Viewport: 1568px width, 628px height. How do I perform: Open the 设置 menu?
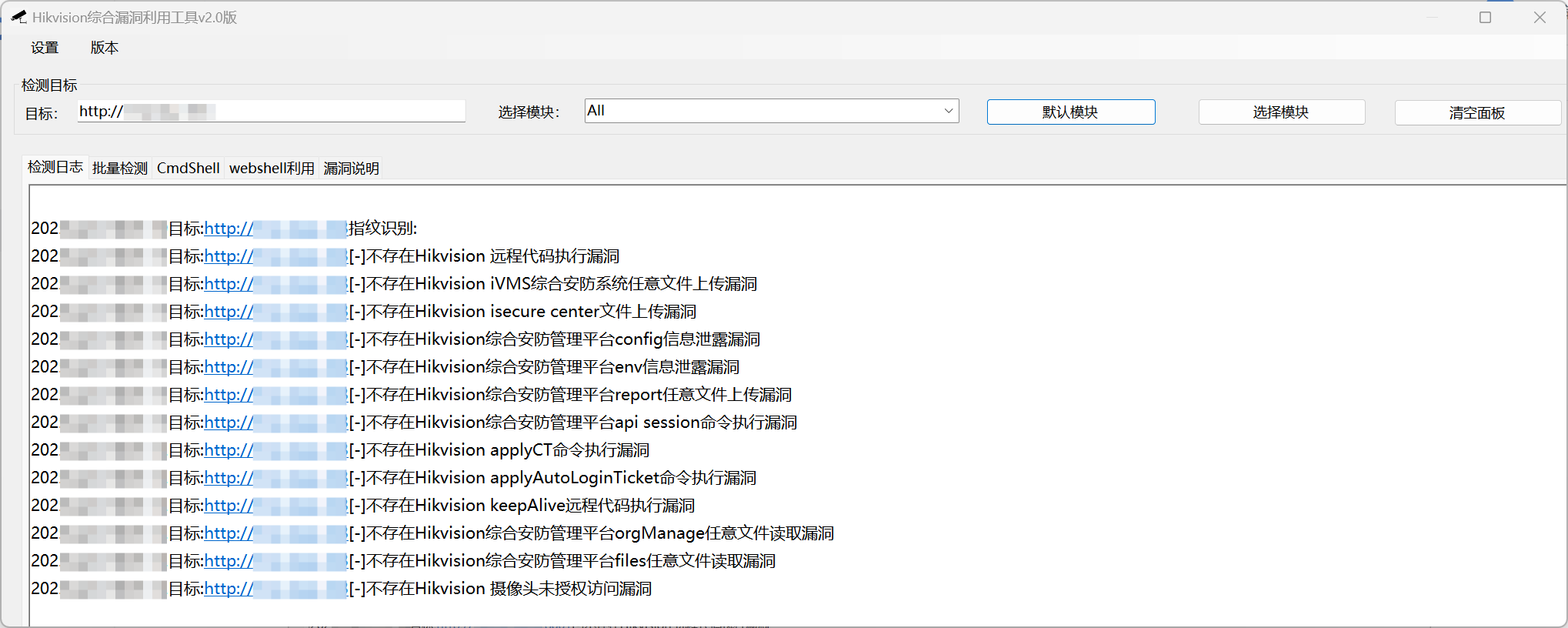click(x=45, y=48)
